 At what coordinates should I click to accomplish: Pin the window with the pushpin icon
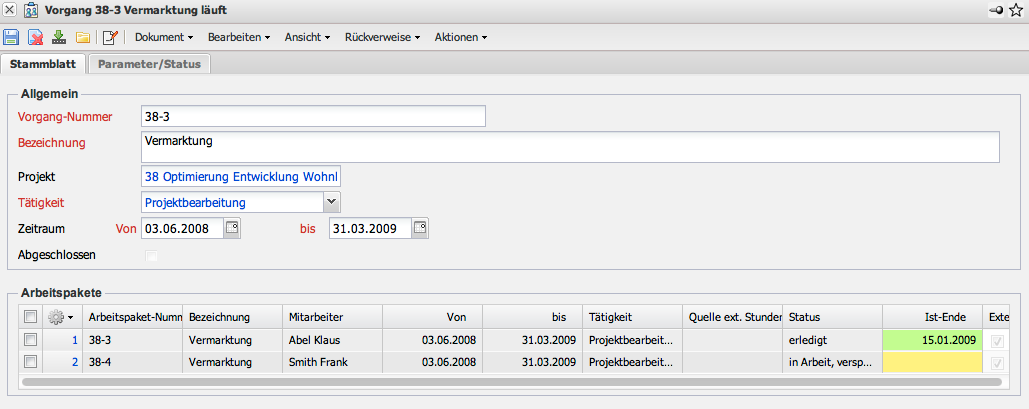[996, 10]
